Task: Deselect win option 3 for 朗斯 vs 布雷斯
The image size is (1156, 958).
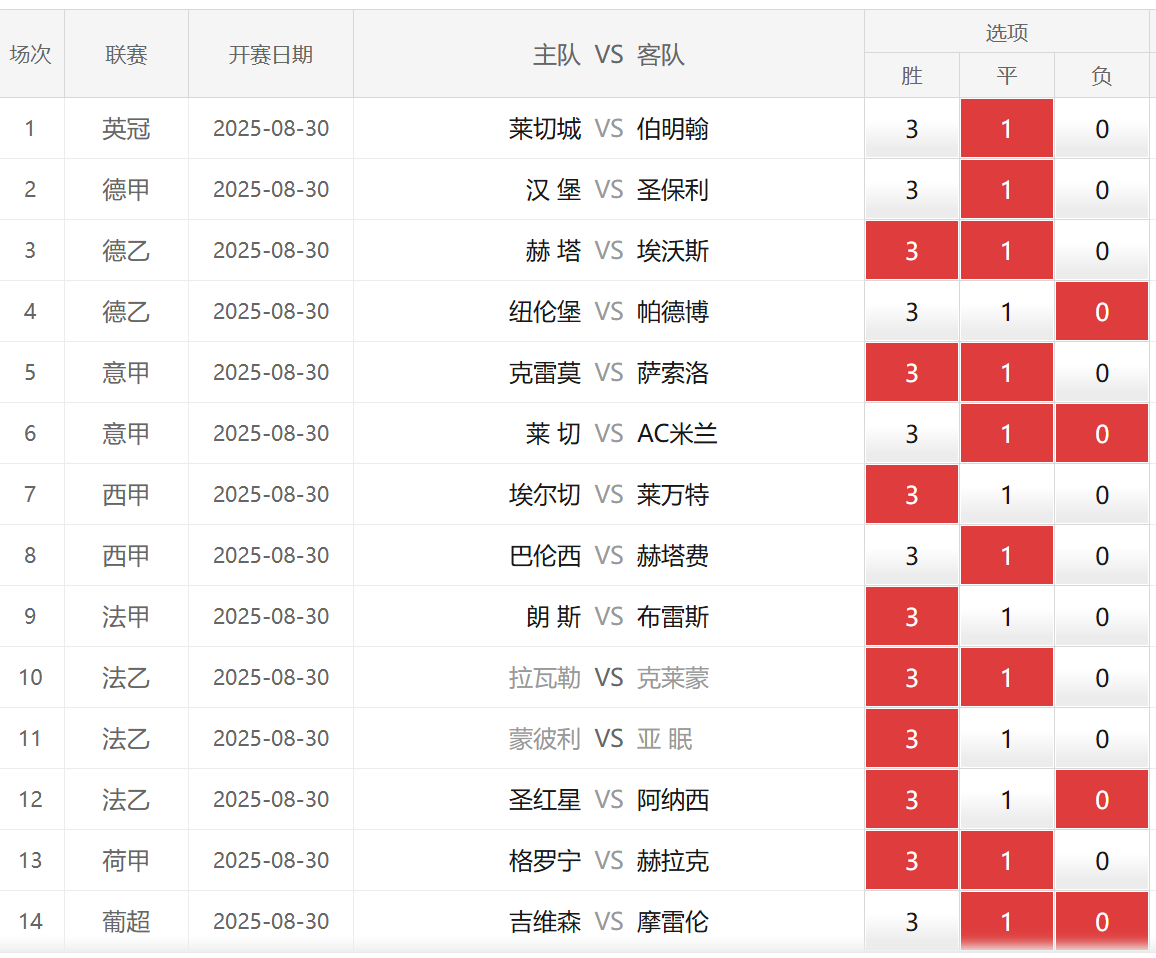Action: [912, 617]
